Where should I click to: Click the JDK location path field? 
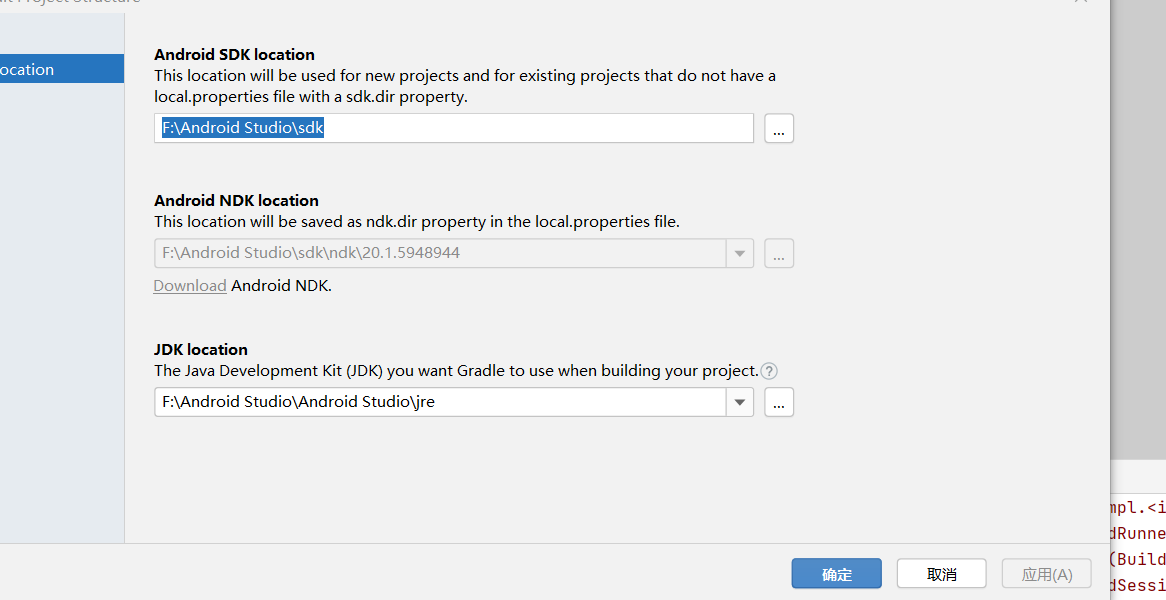(440, 402)
